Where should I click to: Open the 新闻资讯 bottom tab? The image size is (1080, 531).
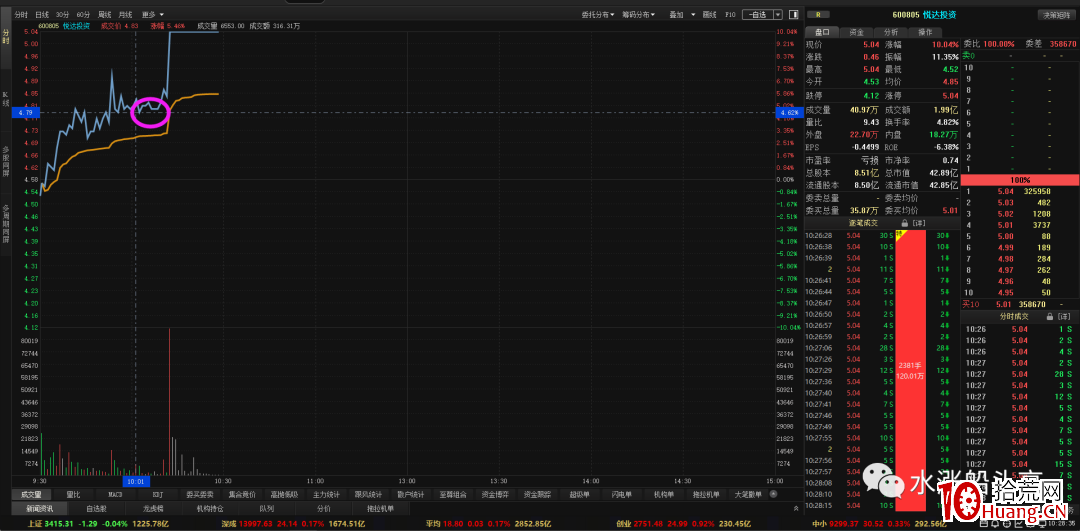pos(39,508)
